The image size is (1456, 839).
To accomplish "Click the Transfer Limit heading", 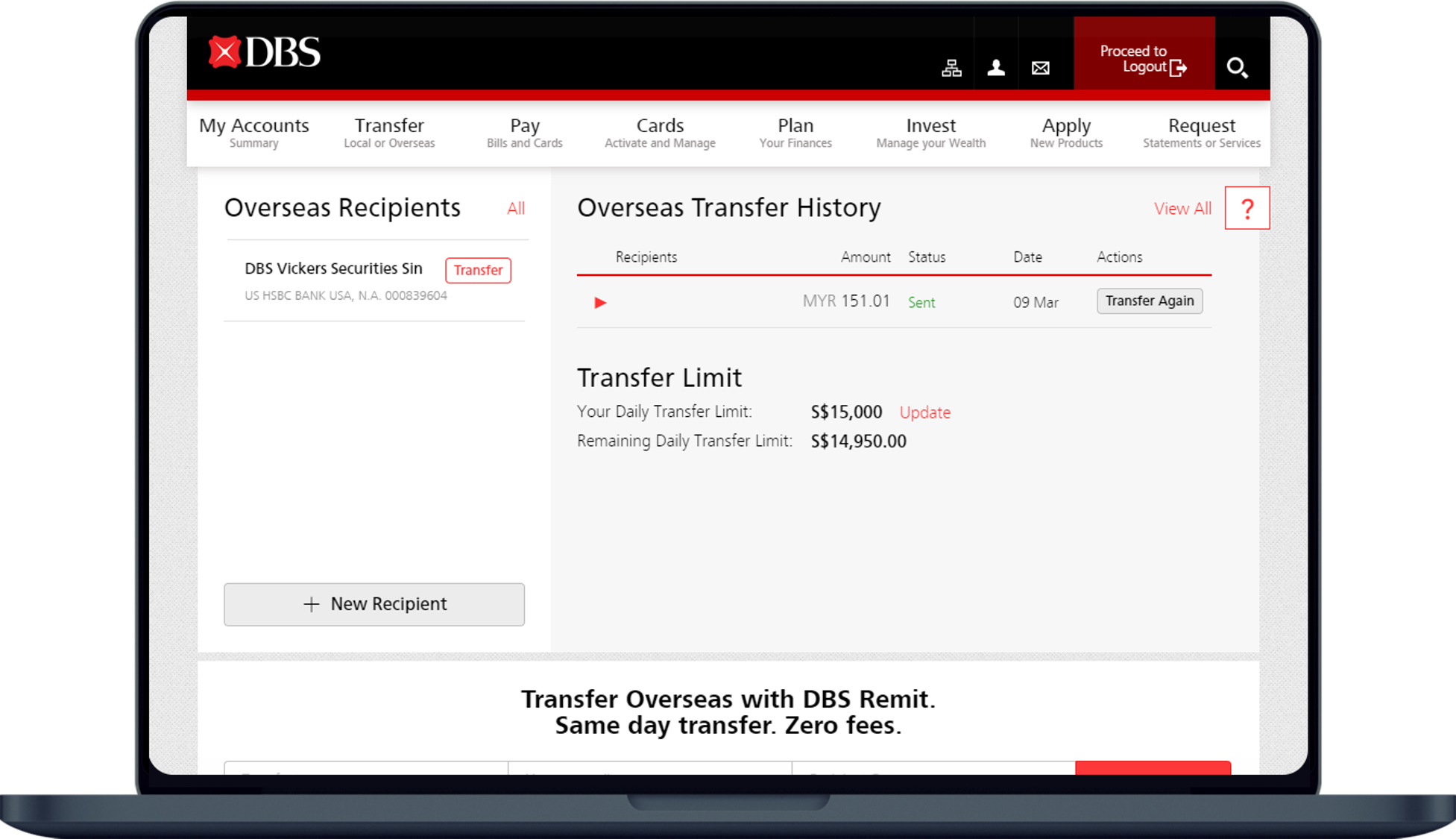I will [x=660, y=378].
